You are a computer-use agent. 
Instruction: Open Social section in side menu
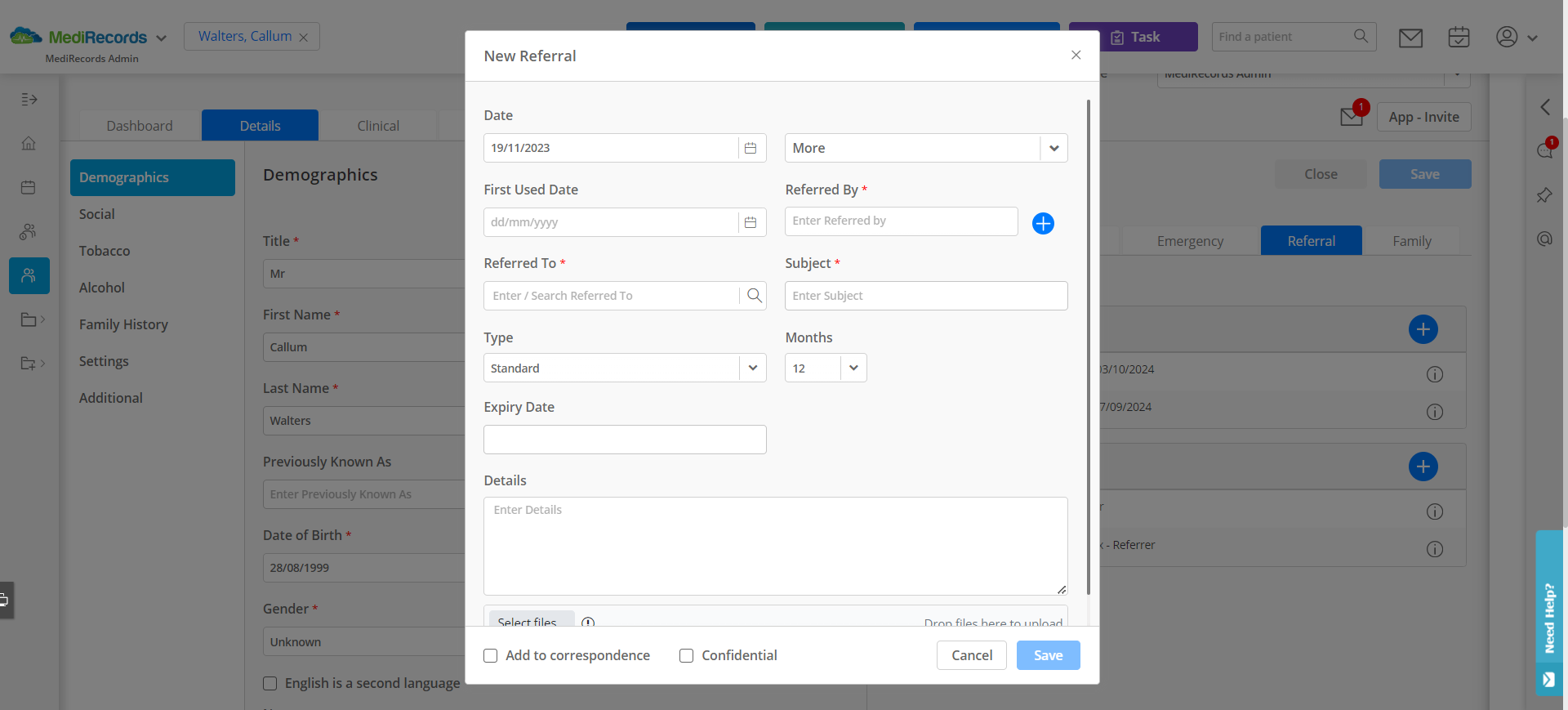point(96,214)
